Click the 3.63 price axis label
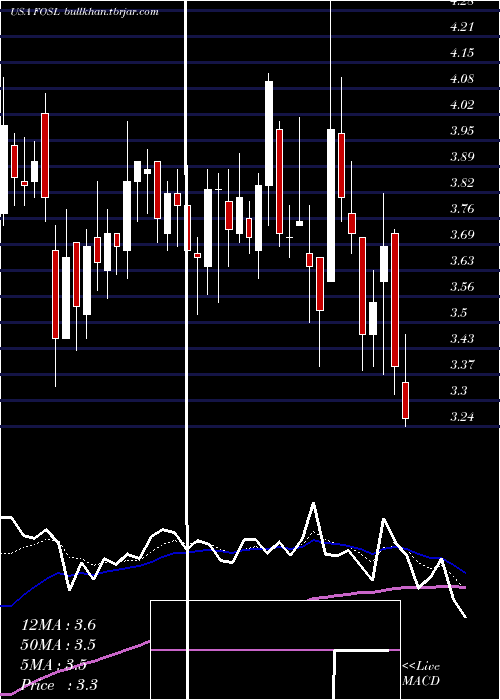 click(462, 260)
